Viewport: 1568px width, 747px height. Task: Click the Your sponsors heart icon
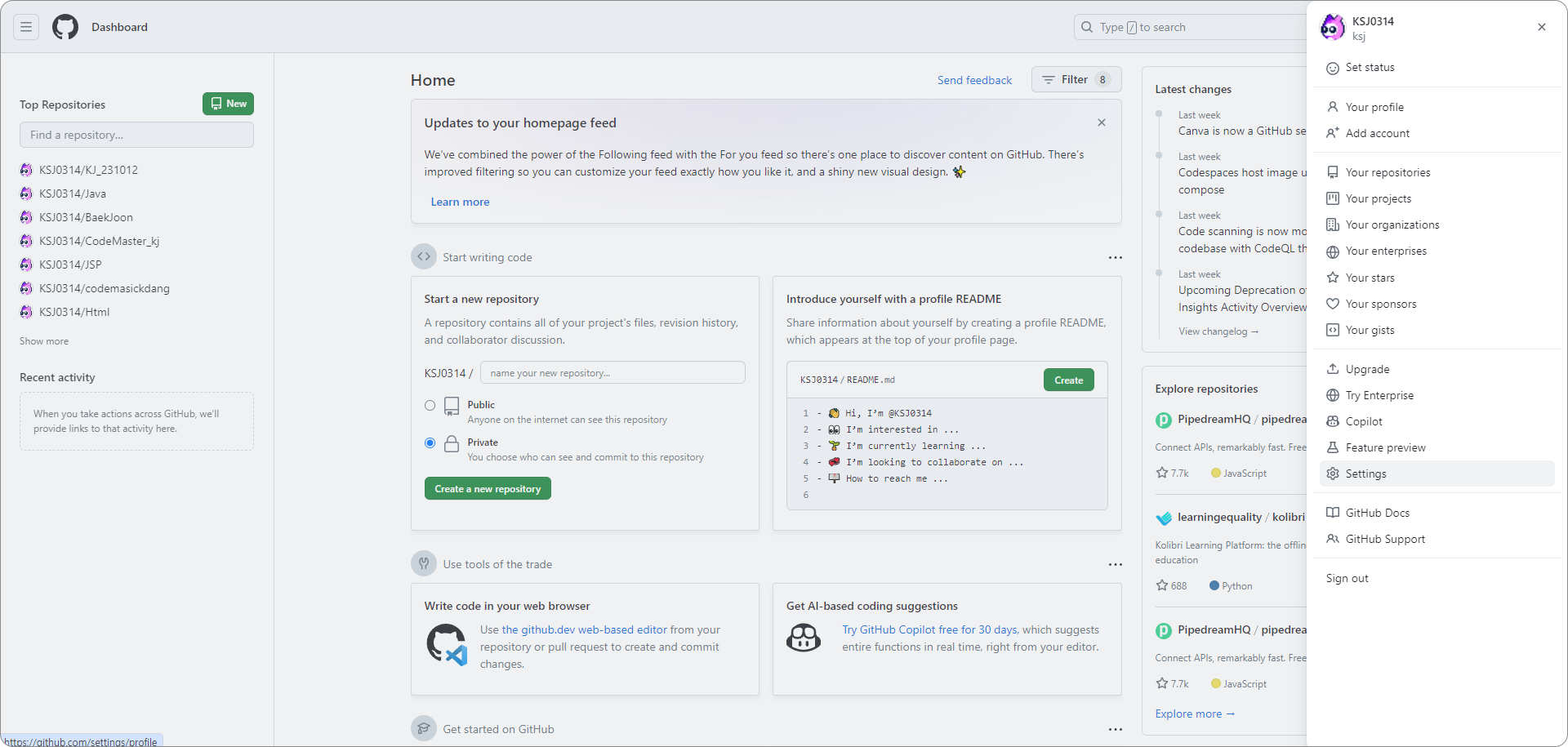1333,304
